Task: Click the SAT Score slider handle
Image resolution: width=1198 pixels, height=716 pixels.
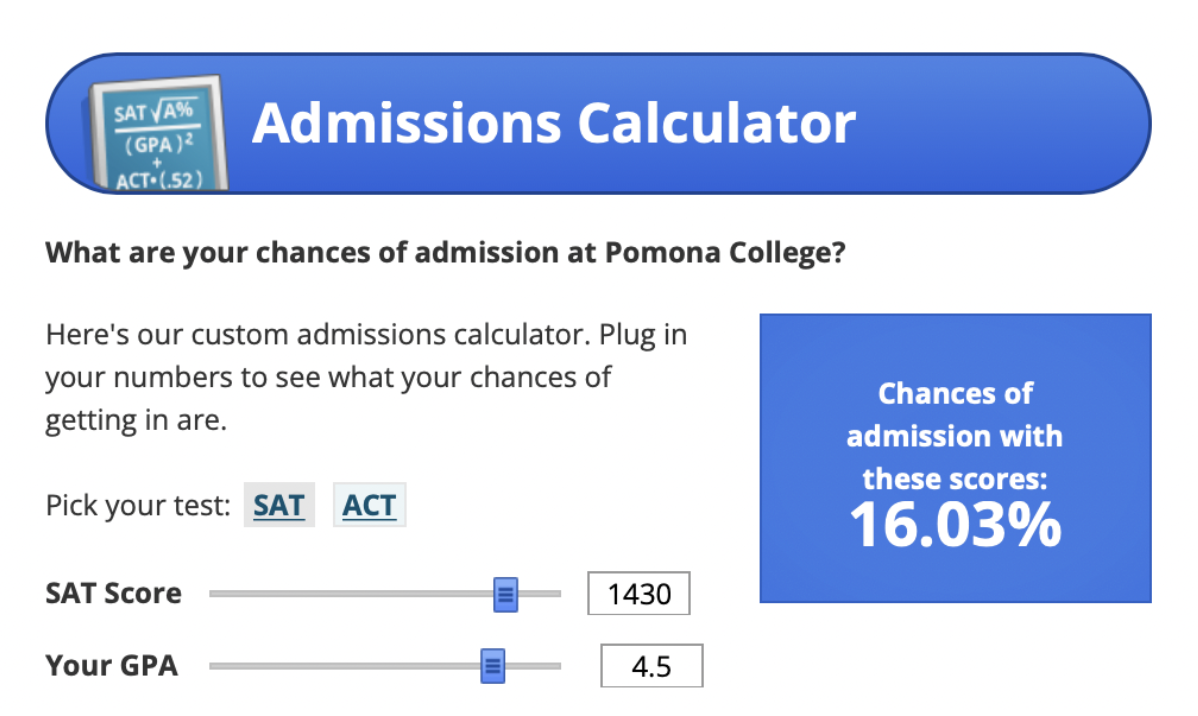Action: [505, 593]
